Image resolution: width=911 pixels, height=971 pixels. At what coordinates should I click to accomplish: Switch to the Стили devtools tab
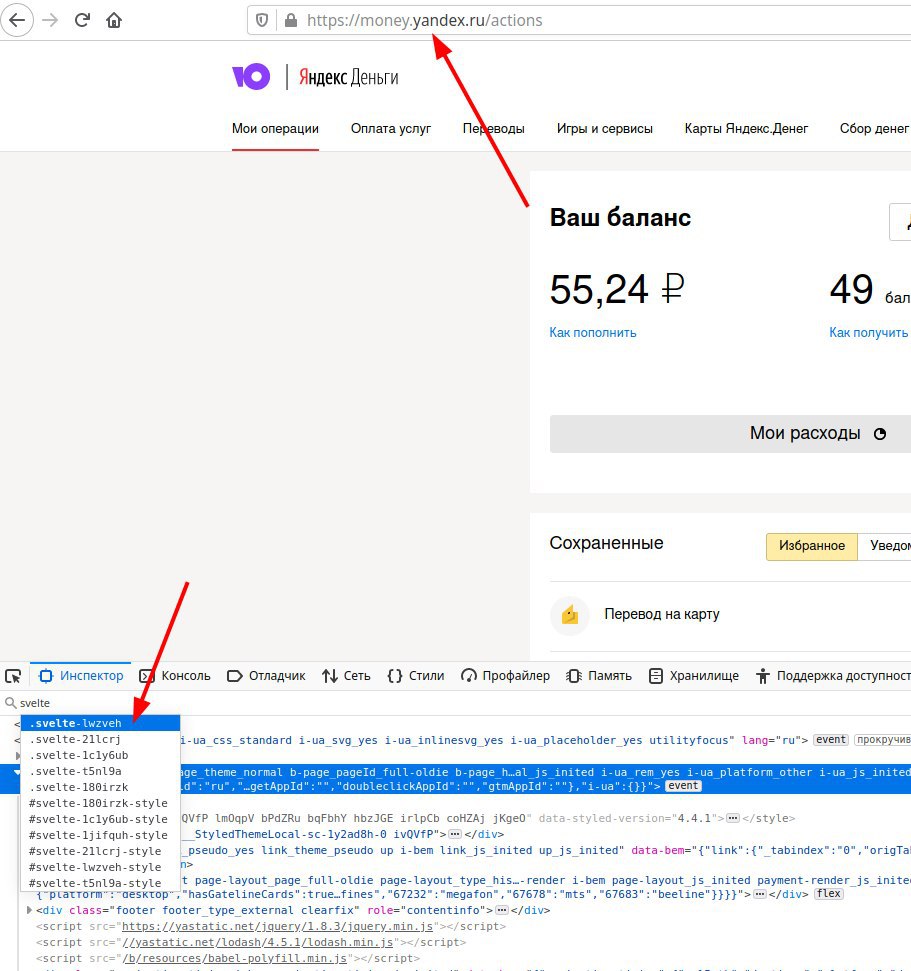click(x=416, y=676)
